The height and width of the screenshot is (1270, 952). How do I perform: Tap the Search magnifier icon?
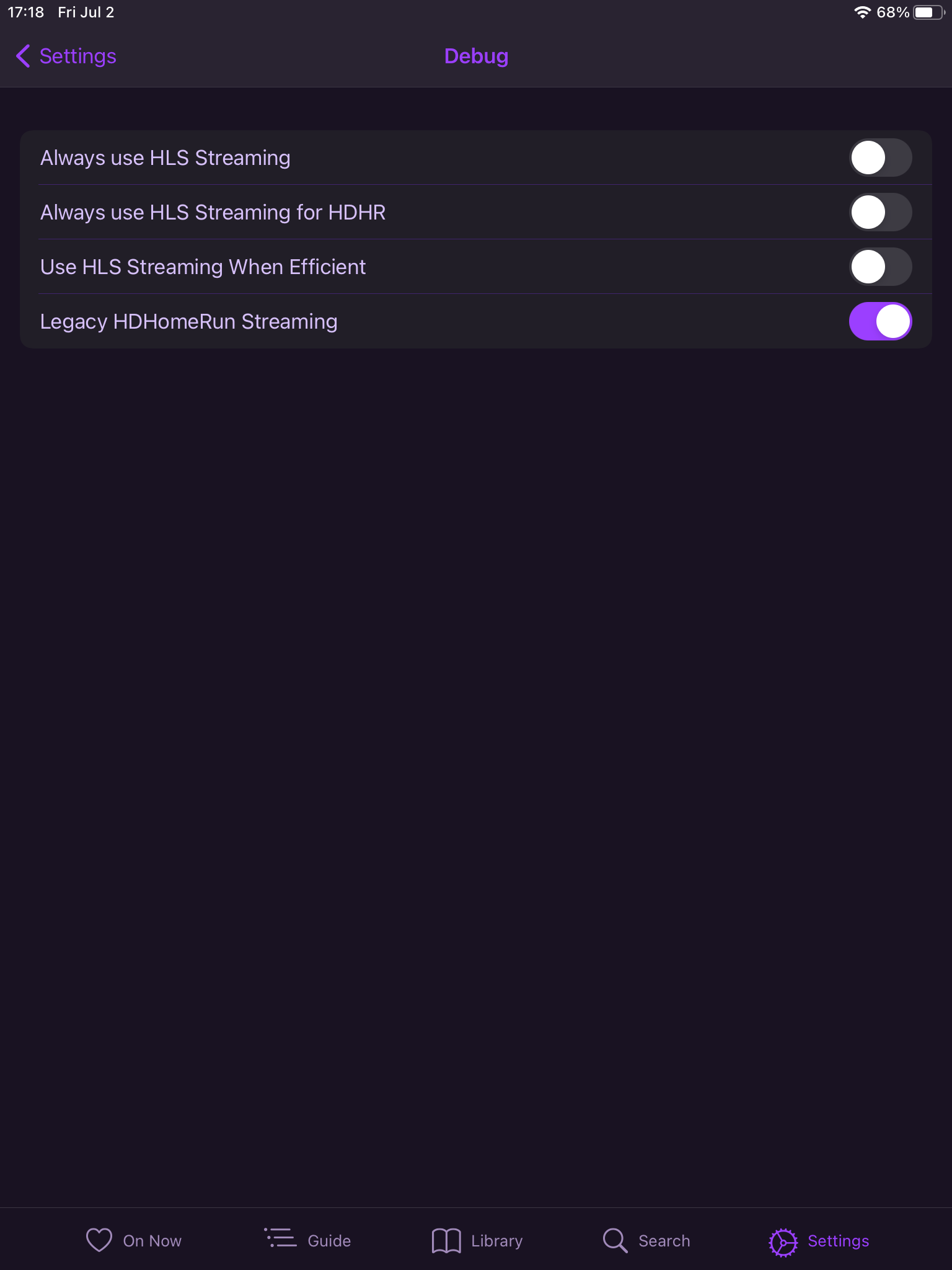[x=615, y=1241]
